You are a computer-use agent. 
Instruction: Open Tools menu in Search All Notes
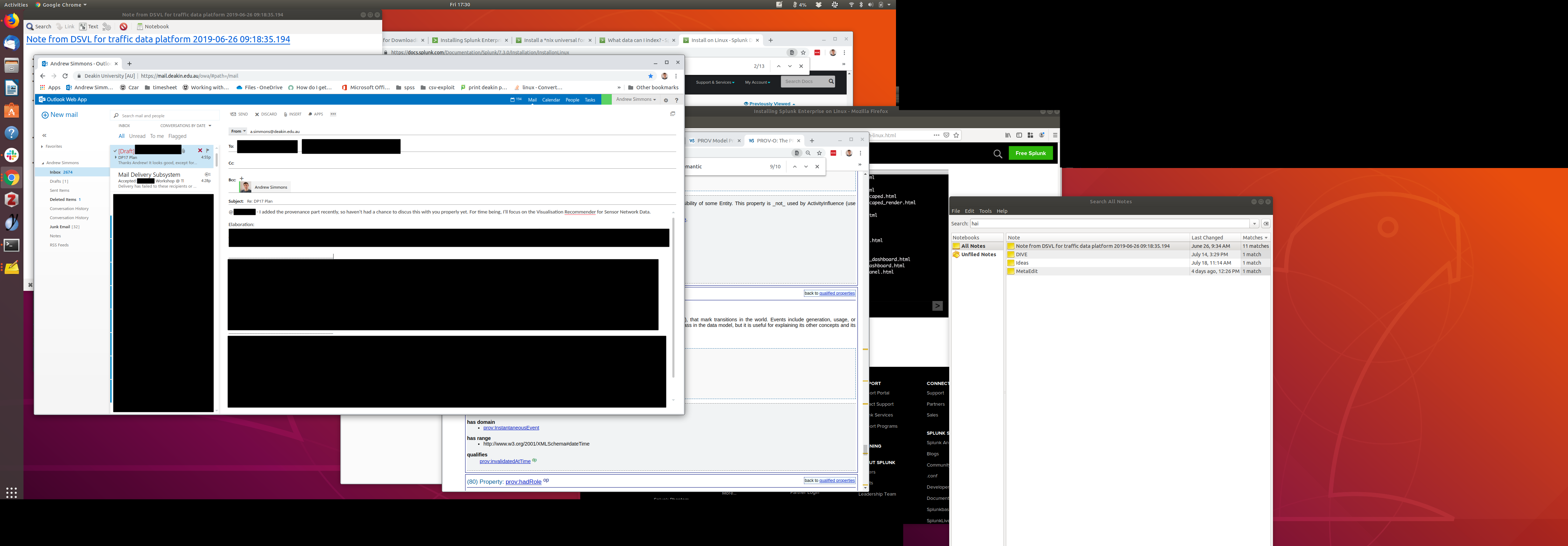coord(985,211)
